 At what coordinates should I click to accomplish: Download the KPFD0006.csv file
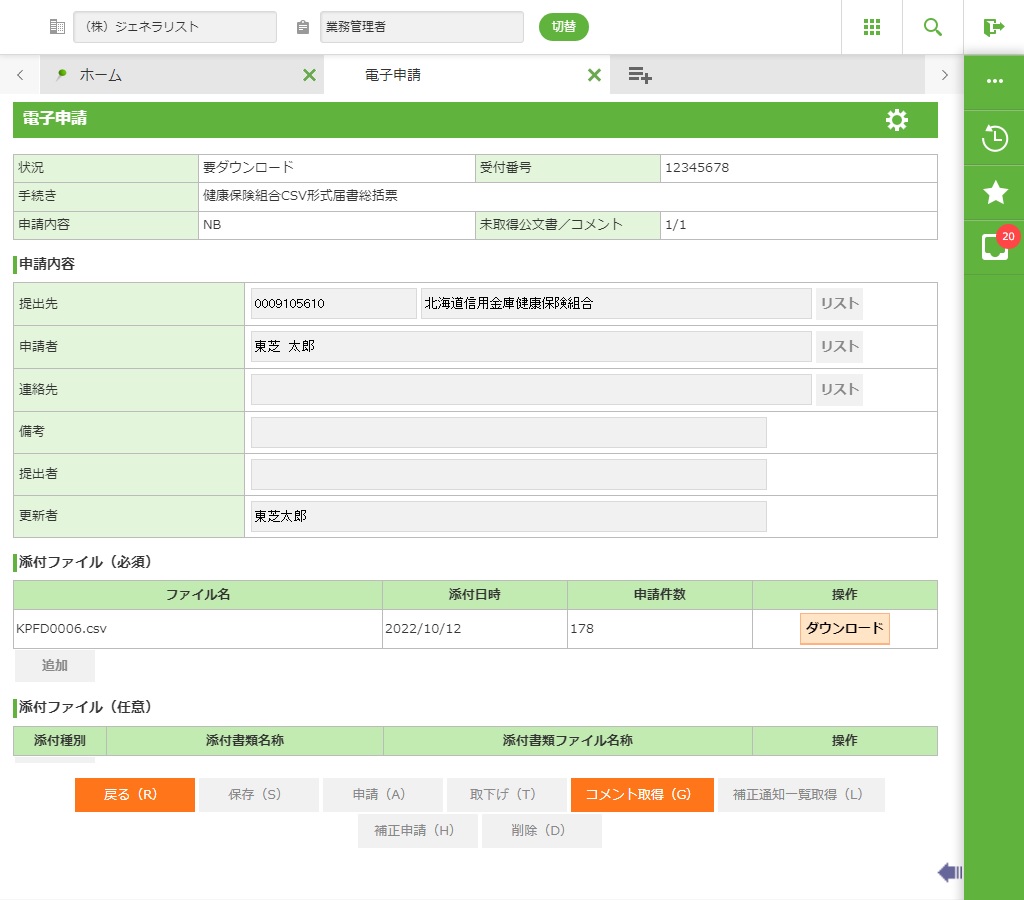[x=844, y=629]
